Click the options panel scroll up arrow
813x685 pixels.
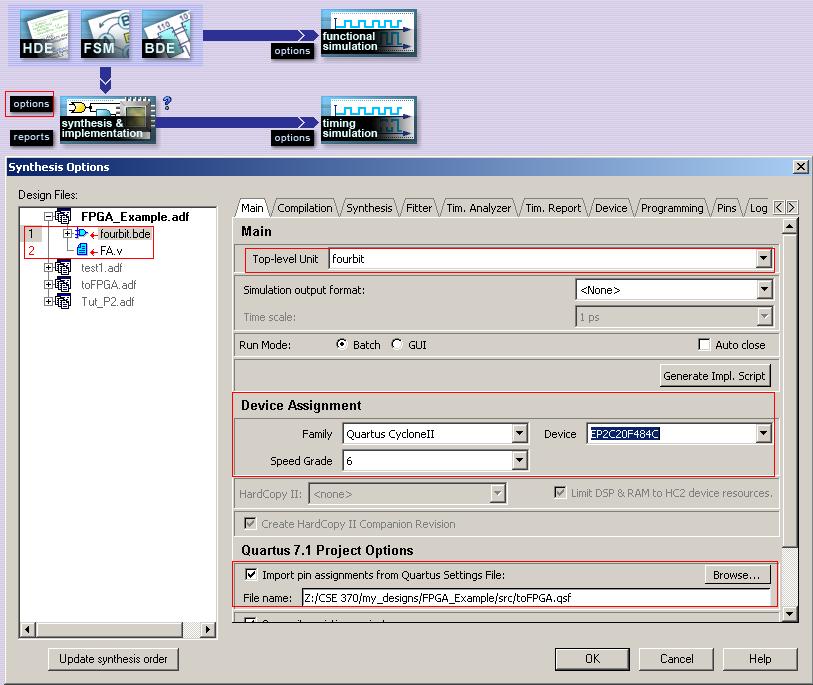(789, 226)
